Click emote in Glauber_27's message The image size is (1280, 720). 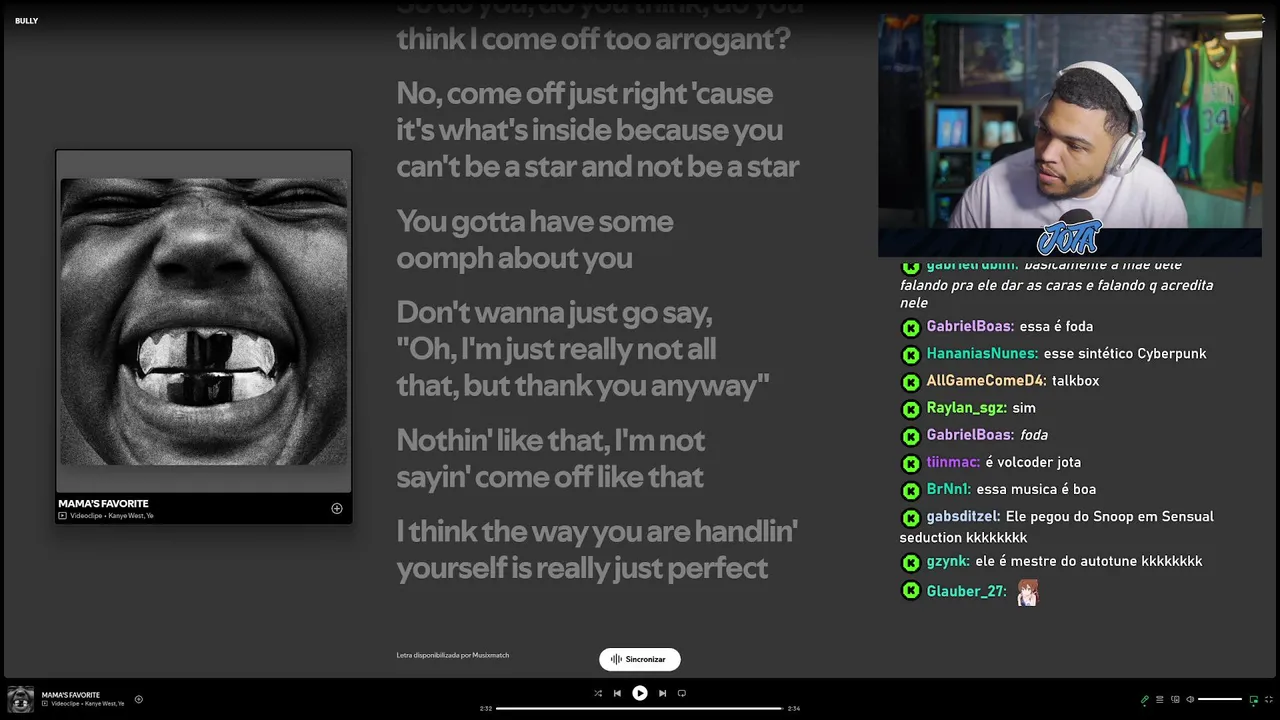pos(1028,593)
